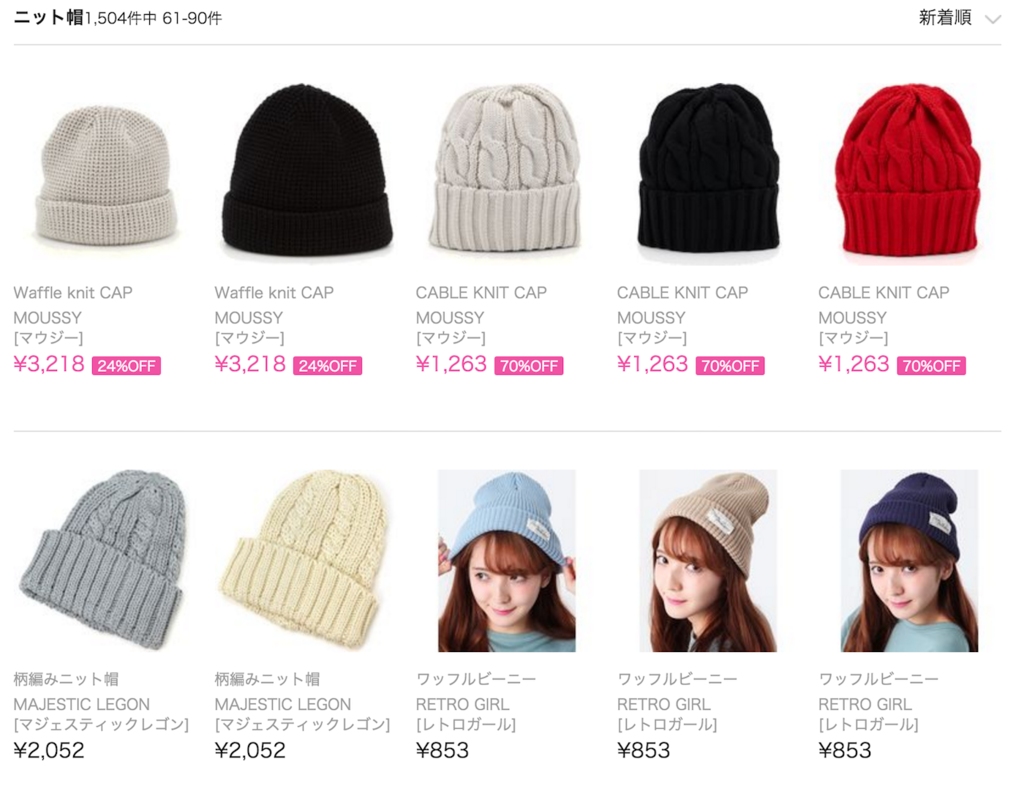This screenshot has width=1024, height=797.
Task: Click the first 柄編みニット帽 product title
Action: click(x=66, y=679)
